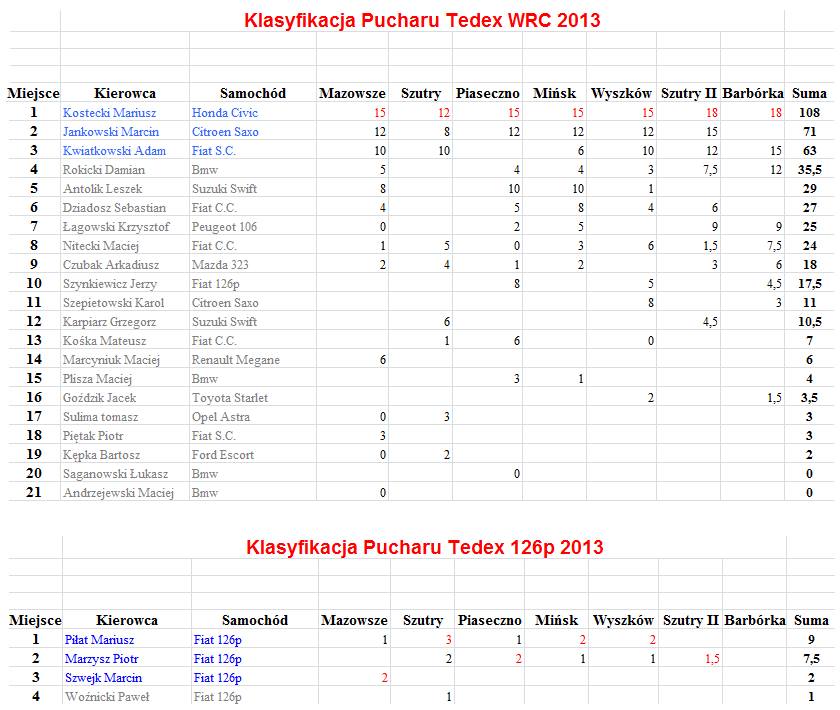Viewport: 840px width, 710px height.
Task: Select the Samochód header in 126p table
Action: pos(255,621)
